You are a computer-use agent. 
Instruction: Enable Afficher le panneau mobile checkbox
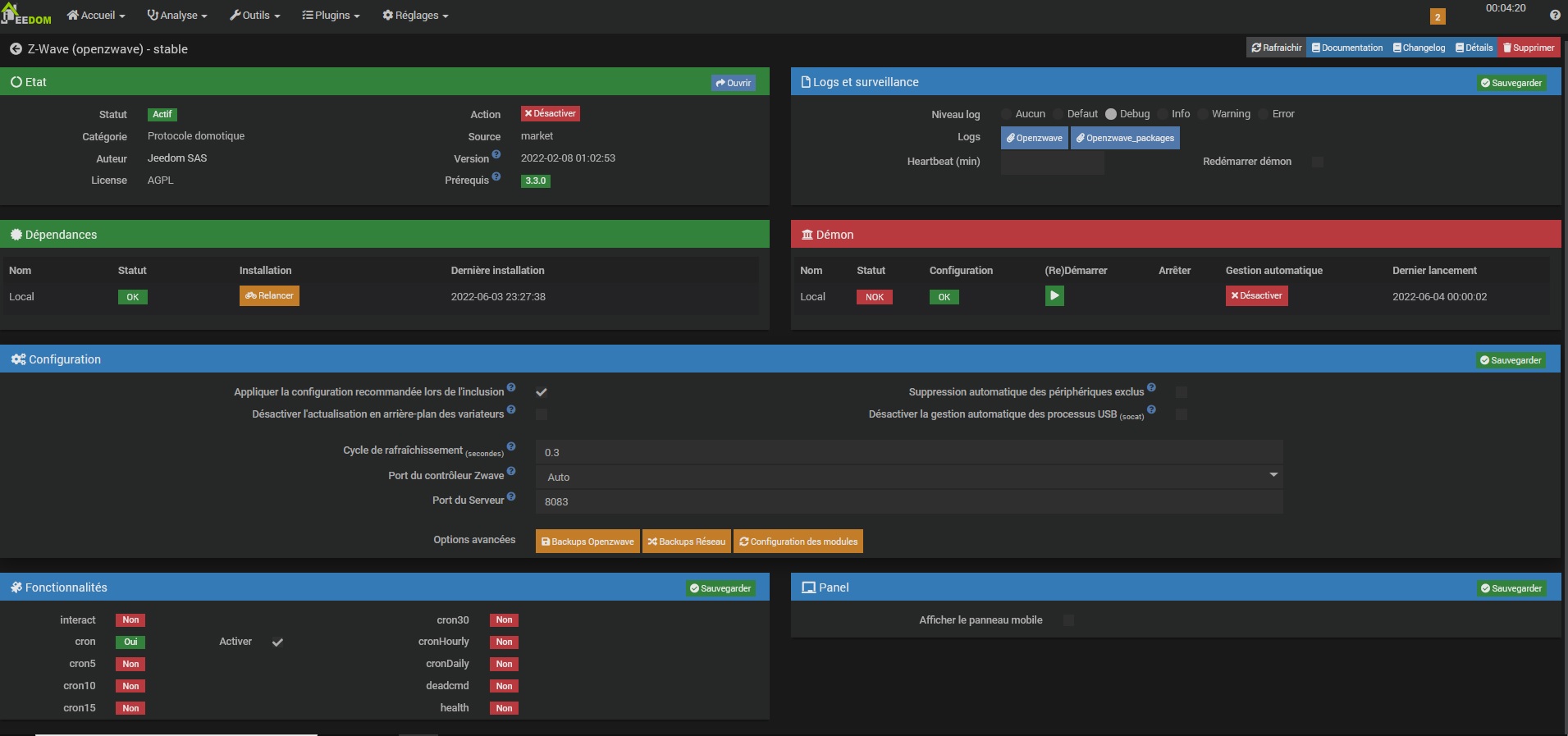point(1068,620)
